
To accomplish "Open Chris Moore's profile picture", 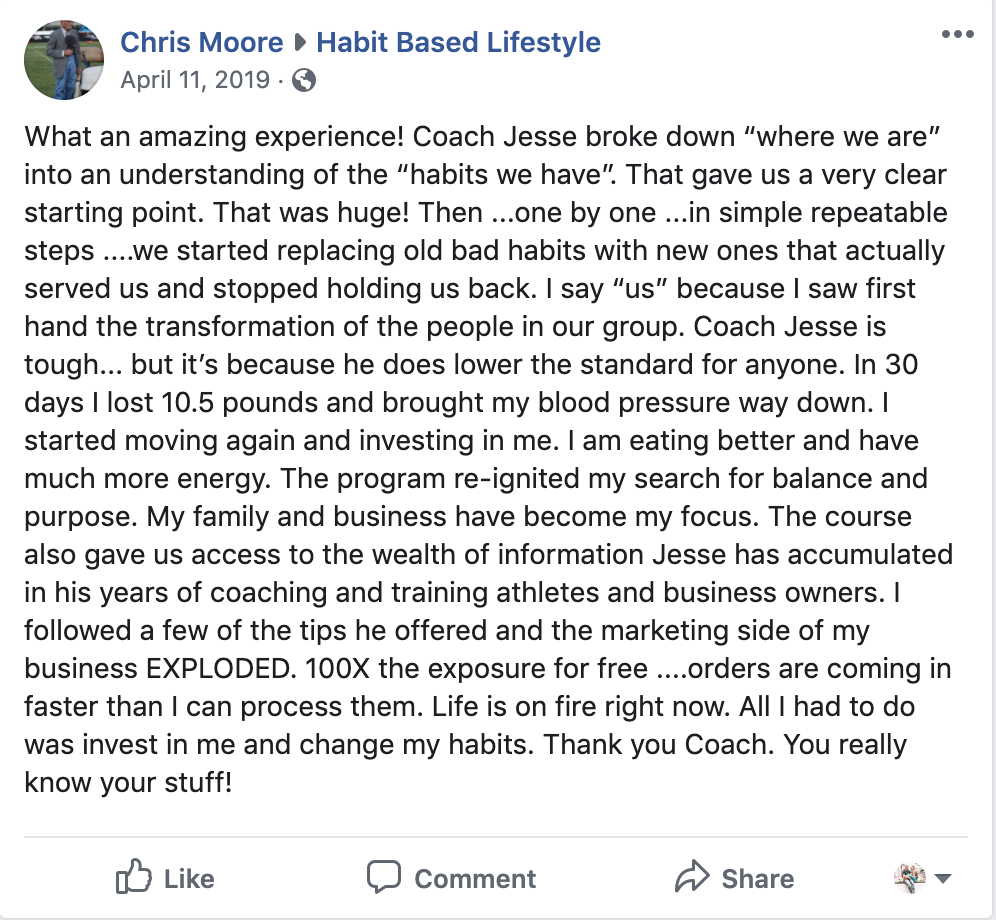I will tap(64, 60).
